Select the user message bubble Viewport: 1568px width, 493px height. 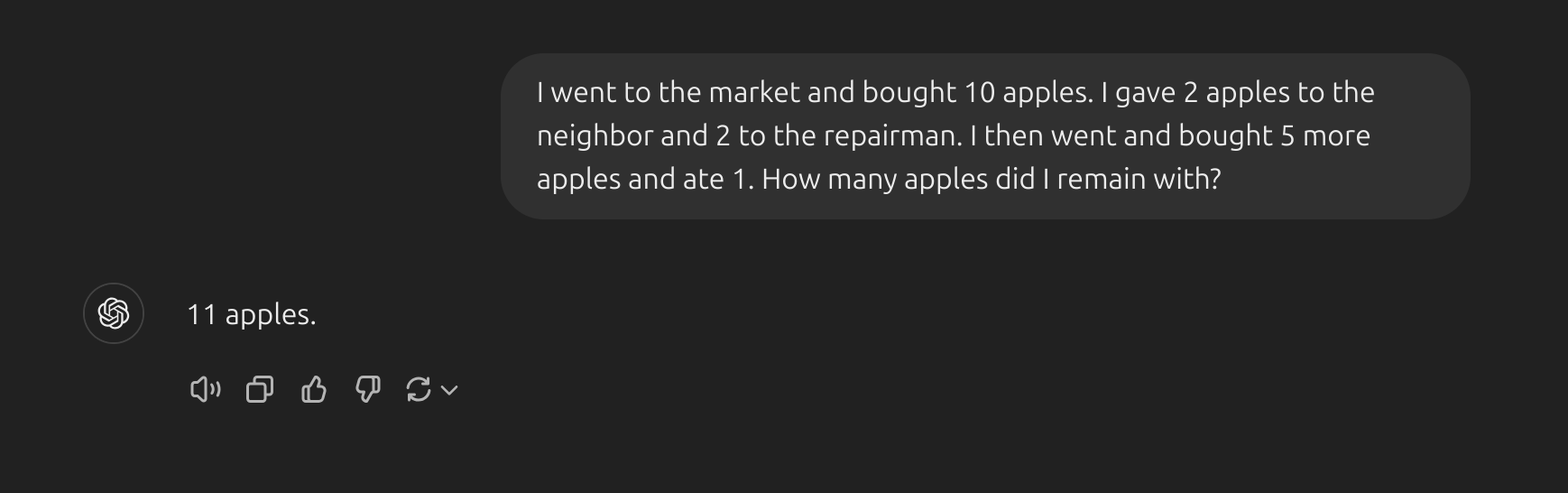985,136
